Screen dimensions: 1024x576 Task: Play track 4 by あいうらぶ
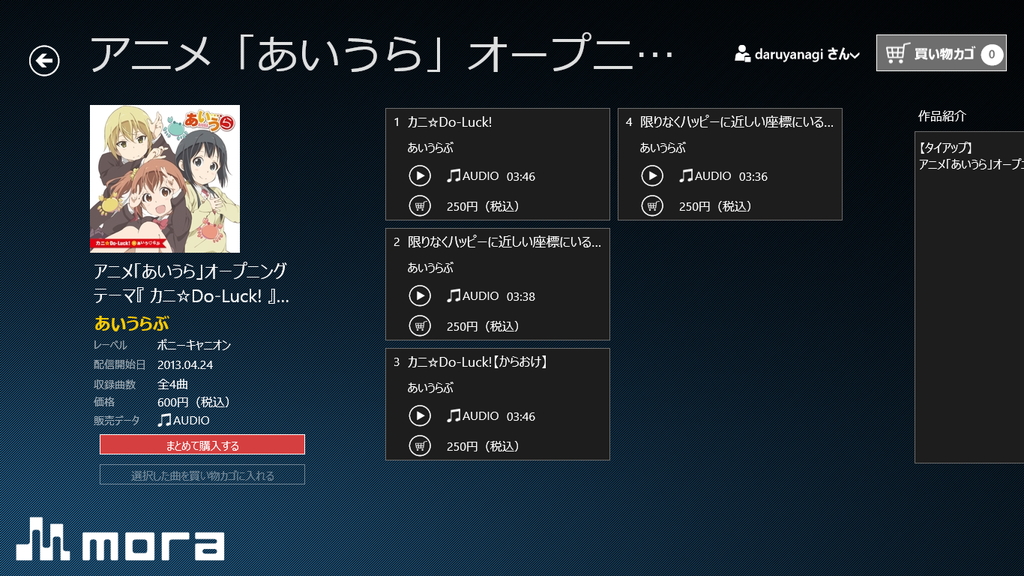click(x=651, y=175)
